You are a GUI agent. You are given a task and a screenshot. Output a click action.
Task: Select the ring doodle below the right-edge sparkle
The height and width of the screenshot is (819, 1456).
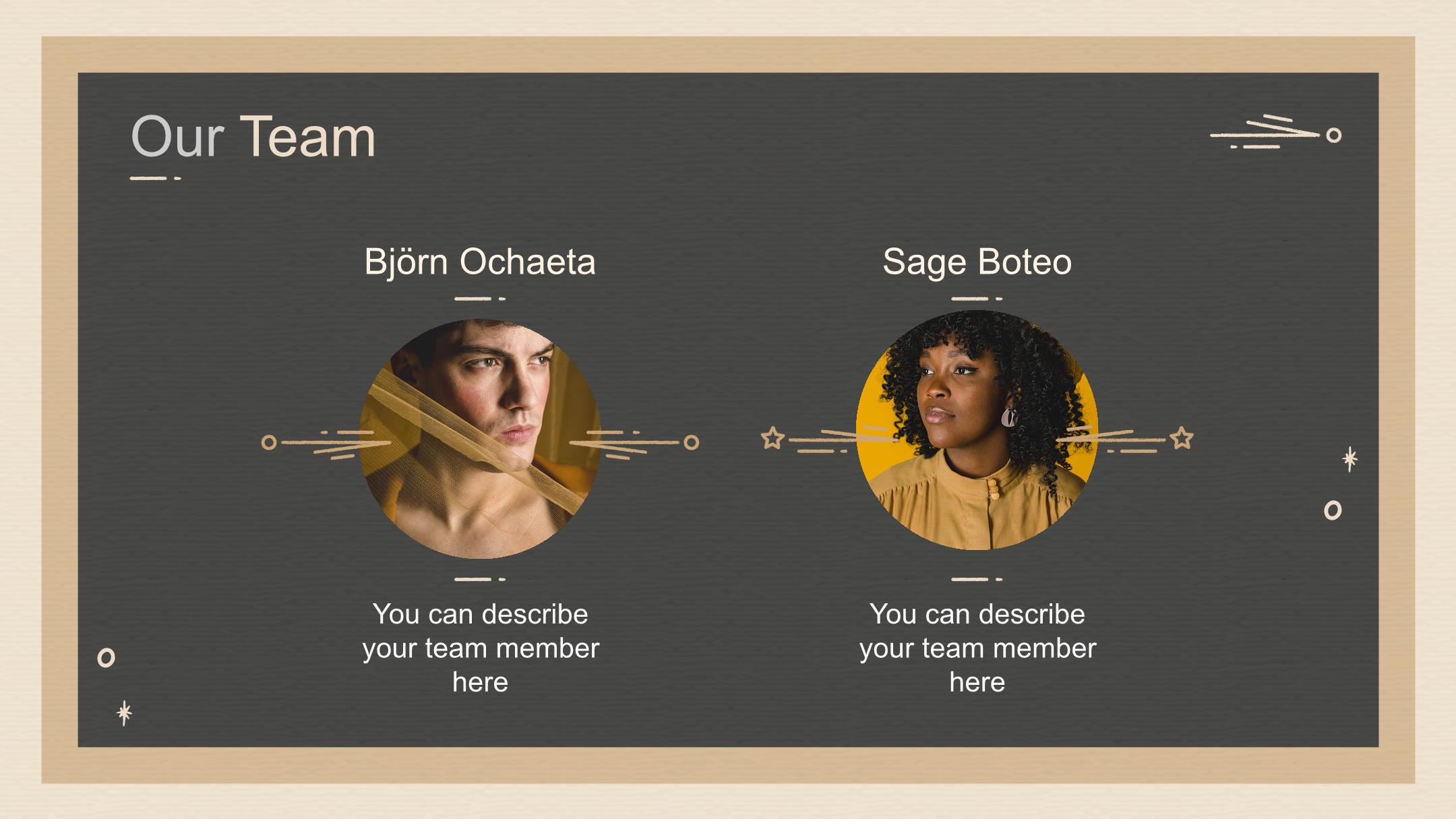1333,510
